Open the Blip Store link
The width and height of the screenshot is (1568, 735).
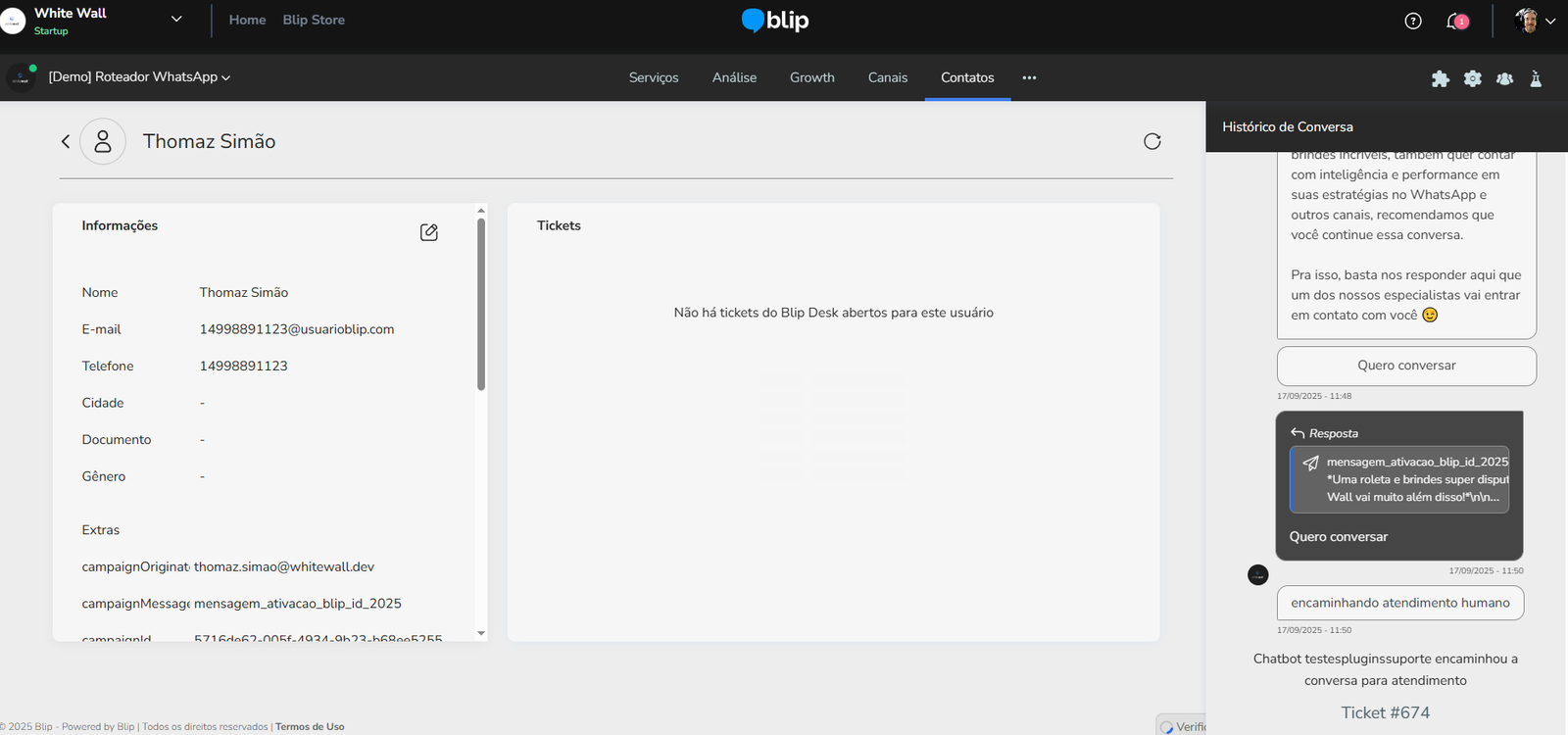click(314, 20)
